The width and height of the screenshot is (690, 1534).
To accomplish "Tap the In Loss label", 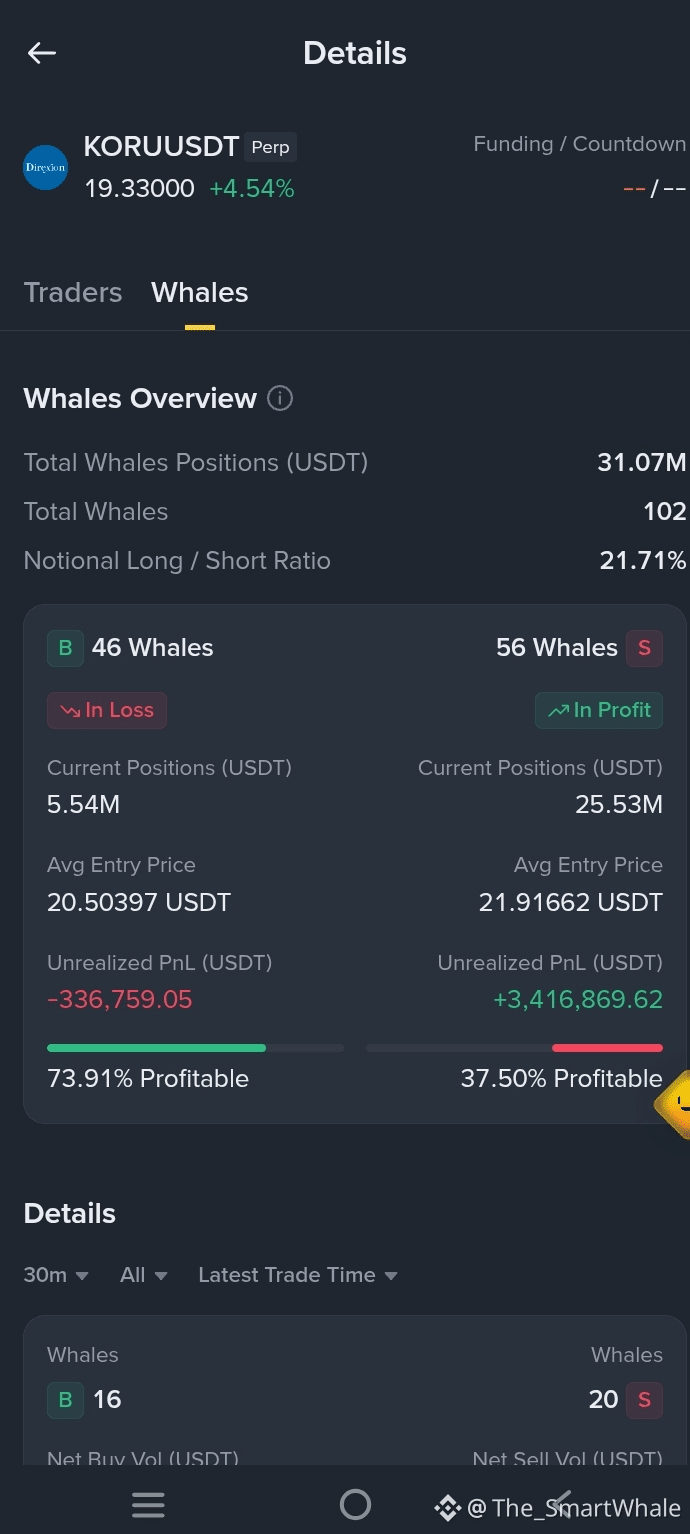I will pos(107,710).
